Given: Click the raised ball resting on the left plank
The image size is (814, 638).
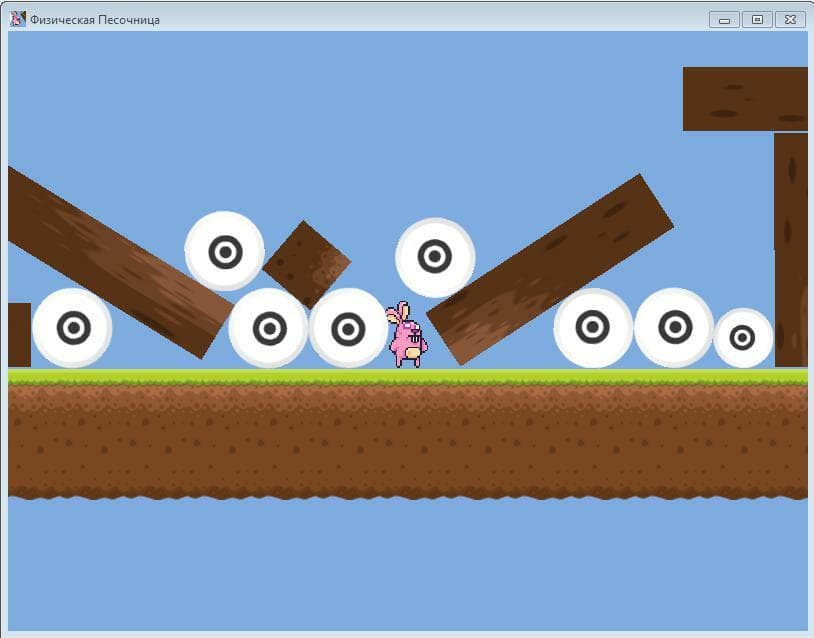Looking at the screenshot, I should (x=225, y=251).
